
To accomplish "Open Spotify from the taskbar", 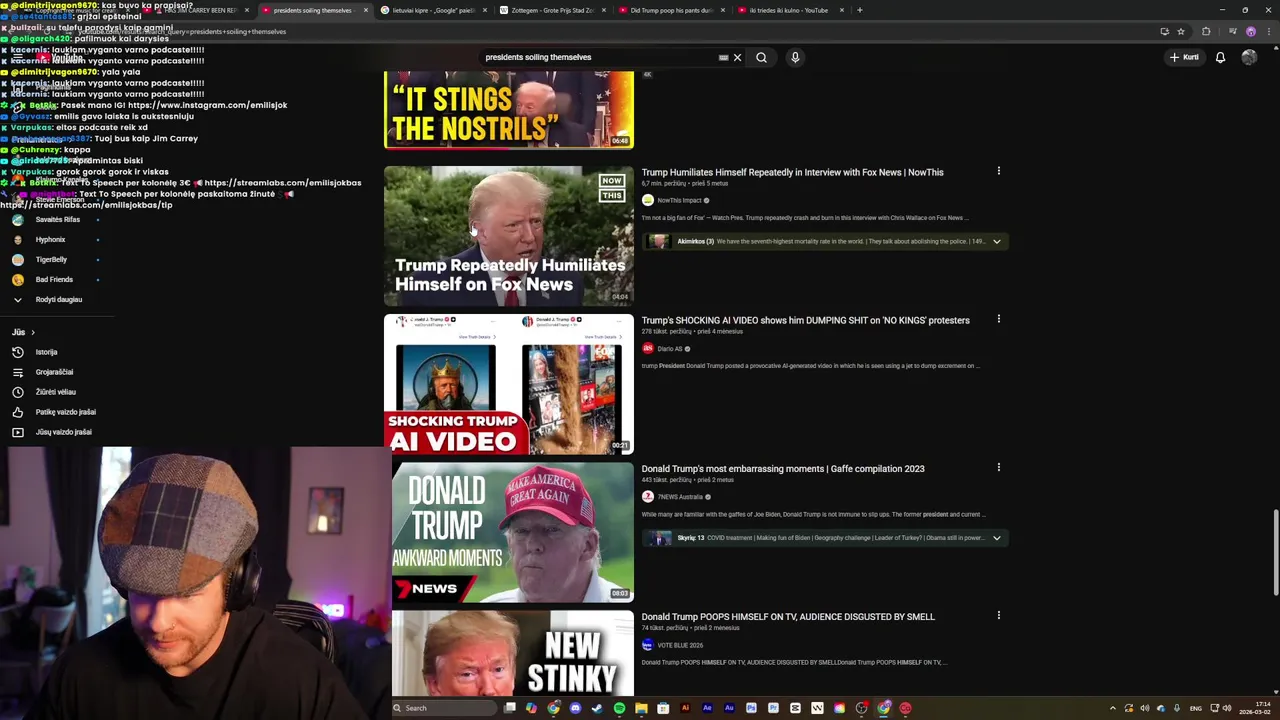I will [x=619, y=708].
